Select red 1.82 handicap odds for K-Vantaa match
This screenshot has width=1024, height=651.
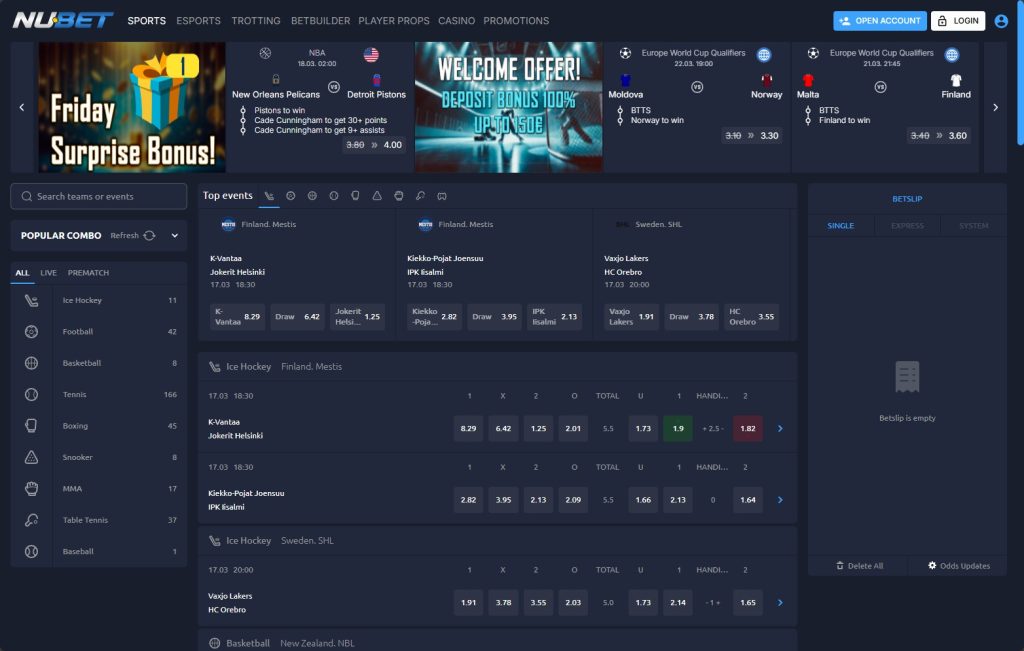(748, 428)
